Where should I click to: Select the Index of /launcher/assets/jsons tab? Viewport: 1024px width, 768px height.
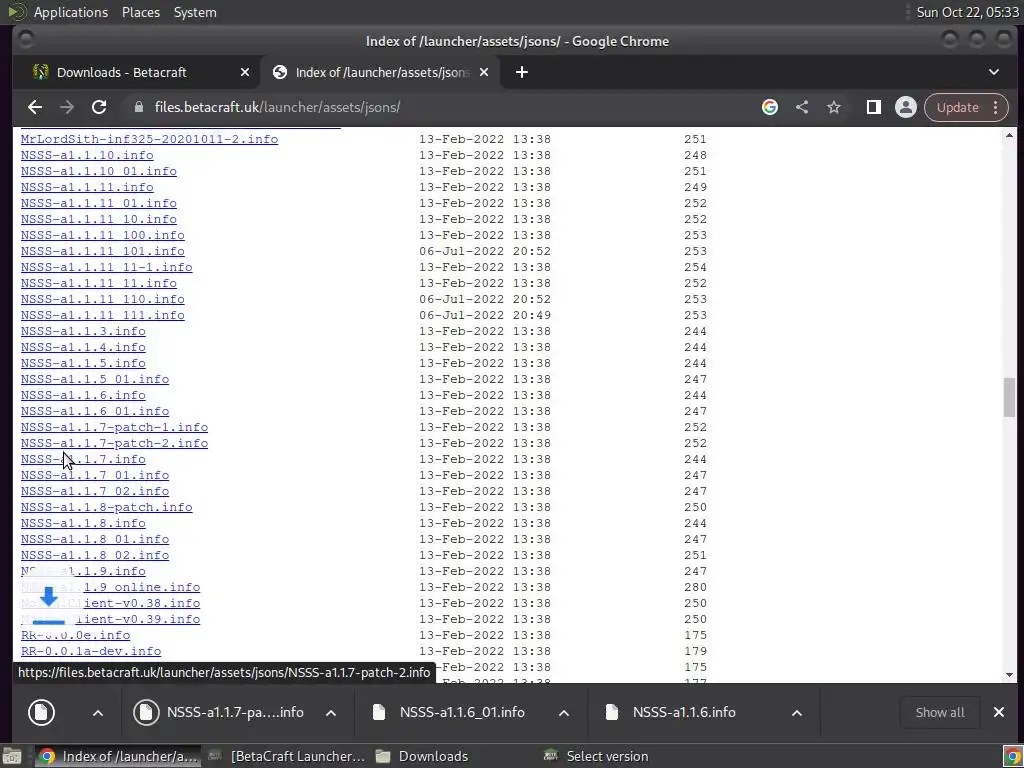tap(380, 72)
